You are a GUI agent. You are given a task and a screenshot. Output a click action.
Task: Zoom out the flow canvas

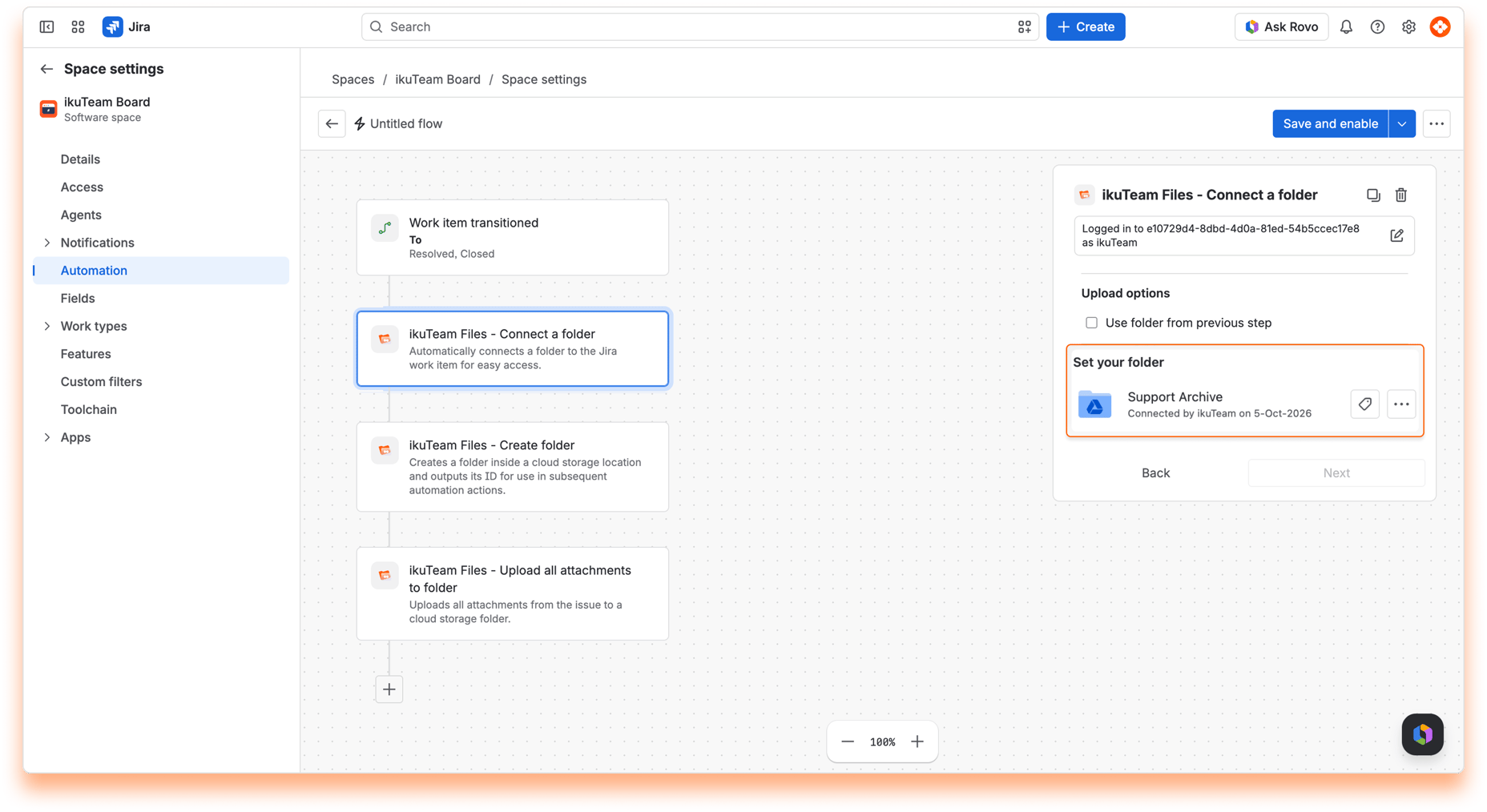click(848, 742)
